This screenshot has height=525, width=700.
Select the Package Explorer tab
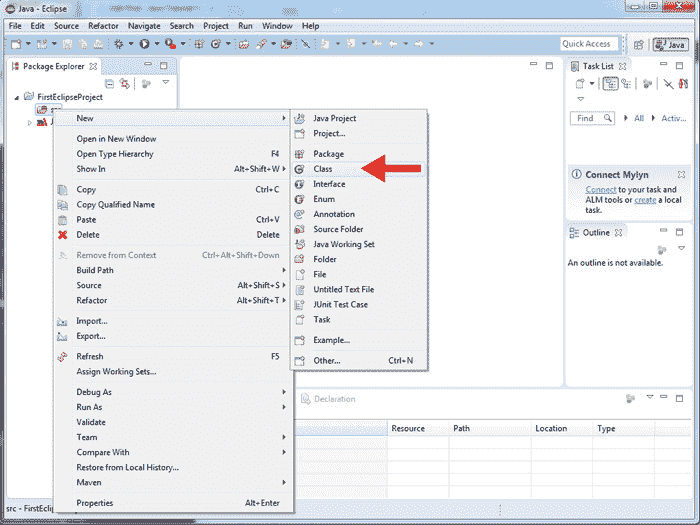point(54,67)
